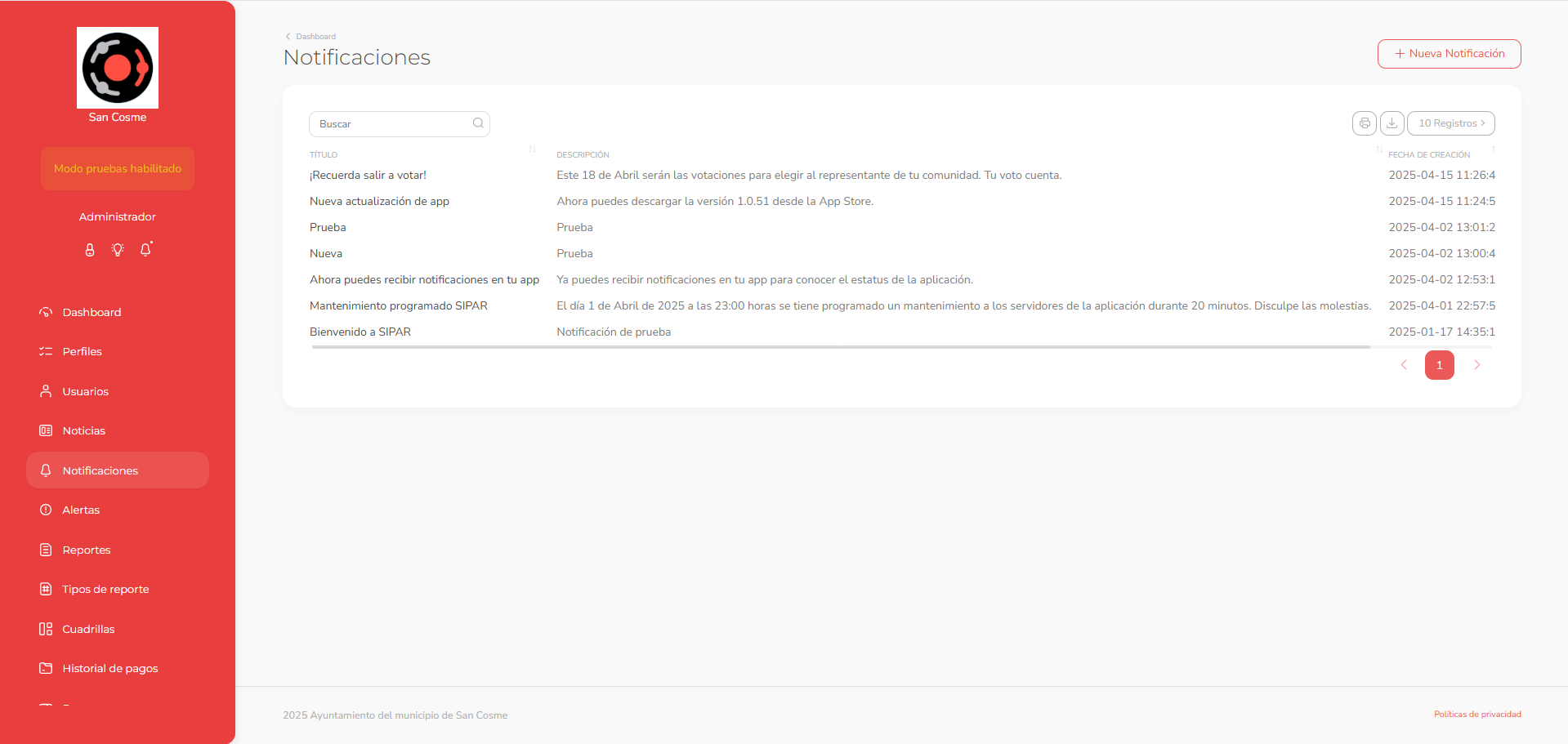Click the table horizontal scrollbar
1568x744 pixels.
coord(841,347)
